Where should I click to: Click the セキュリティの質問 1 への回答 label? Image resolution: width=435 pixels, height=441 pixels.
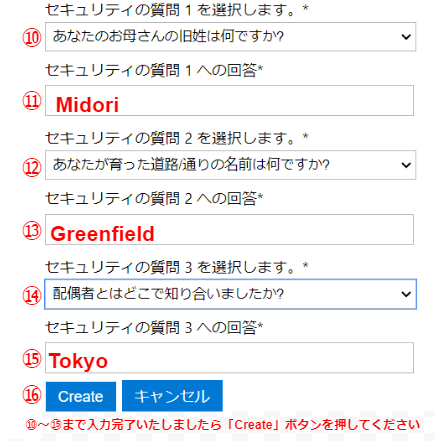[154, 70]
